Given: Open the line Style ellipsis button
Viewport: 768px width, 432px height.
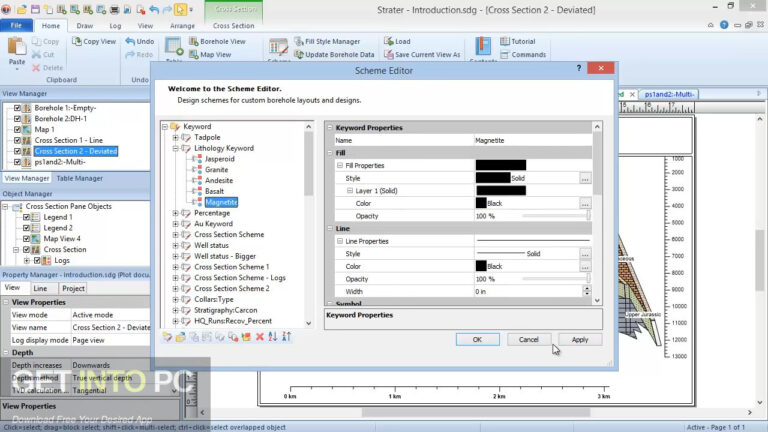Looking at the screenshot, I should (x=585, y=254).
